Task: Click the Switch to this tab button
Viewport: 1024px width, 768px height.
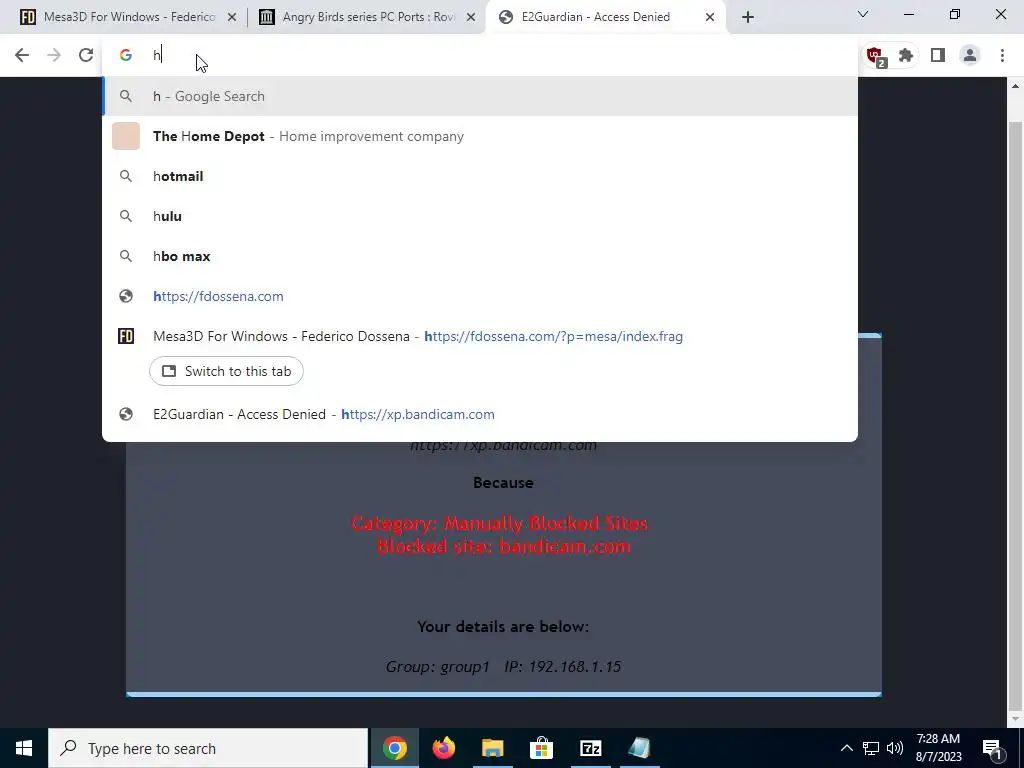Action: coord(226,371)
